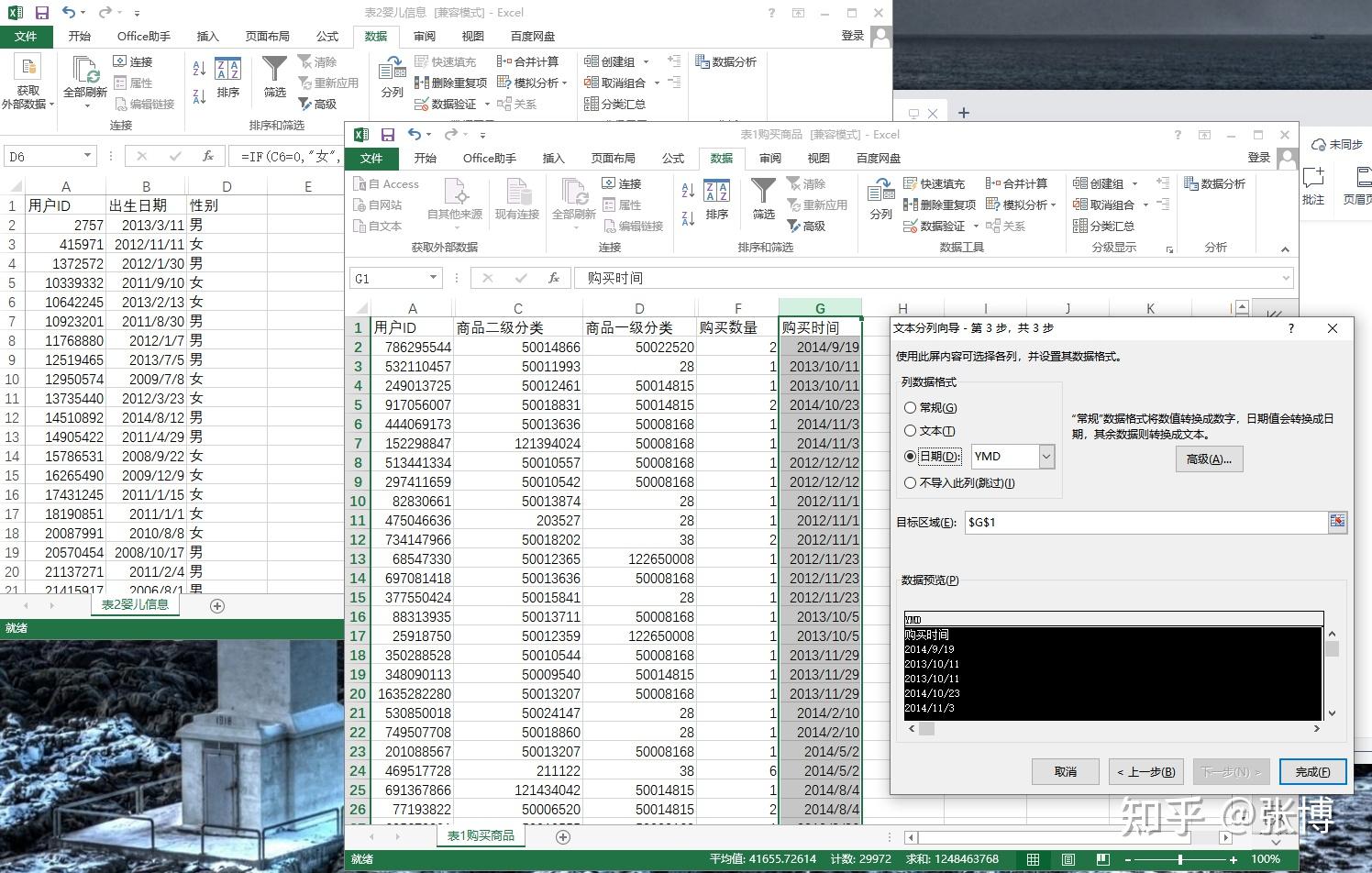Viewport: 1372px width, 873px height.
Task: Open 取消组合 dropdown arrow in front window
Action: point(1145,204)
